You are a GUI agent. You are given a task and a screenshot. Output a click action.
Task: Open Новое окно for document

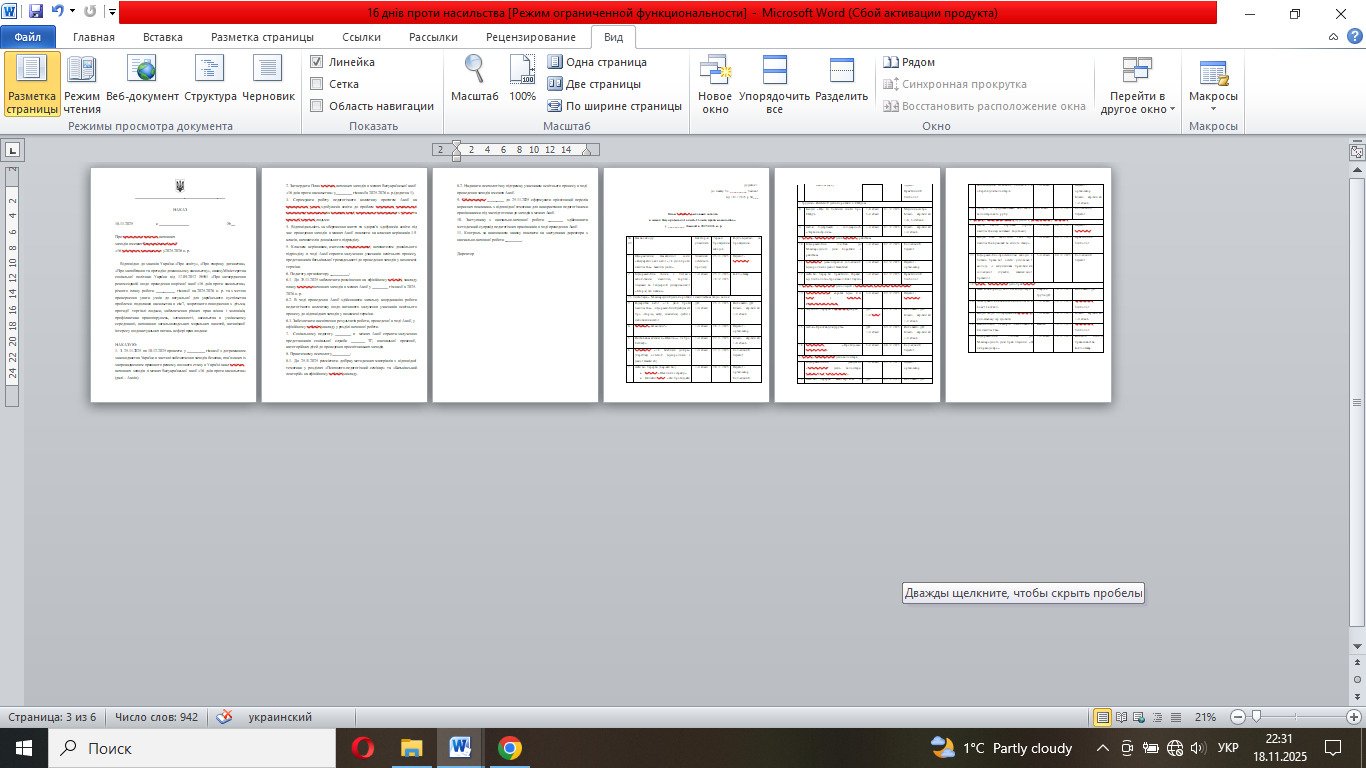tap(715, 84)
